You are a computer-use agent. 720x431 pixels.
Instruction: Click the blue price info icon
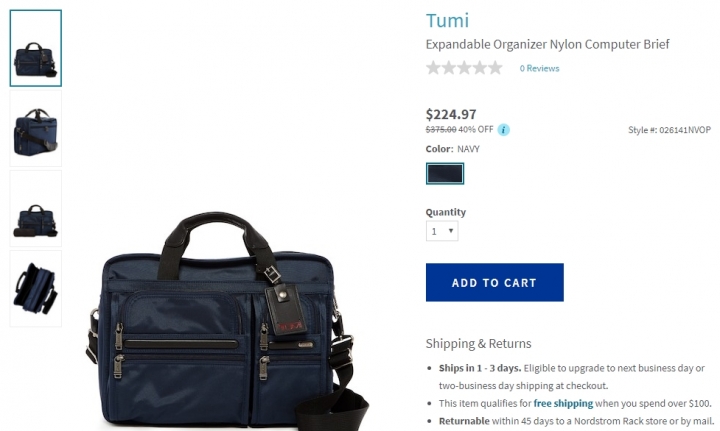(x=503, y=130)
